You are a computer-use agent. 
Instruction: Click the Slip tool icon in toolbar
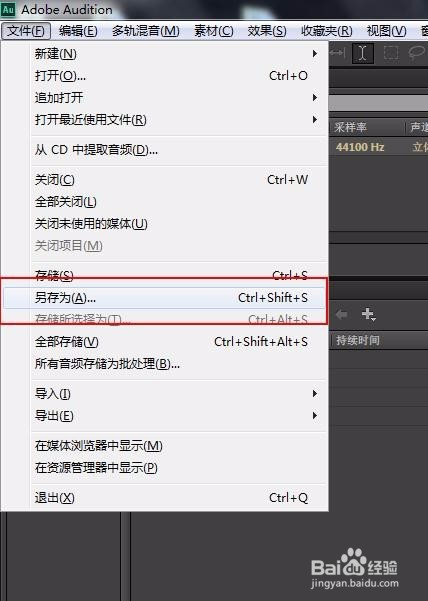tap(337, 53)
